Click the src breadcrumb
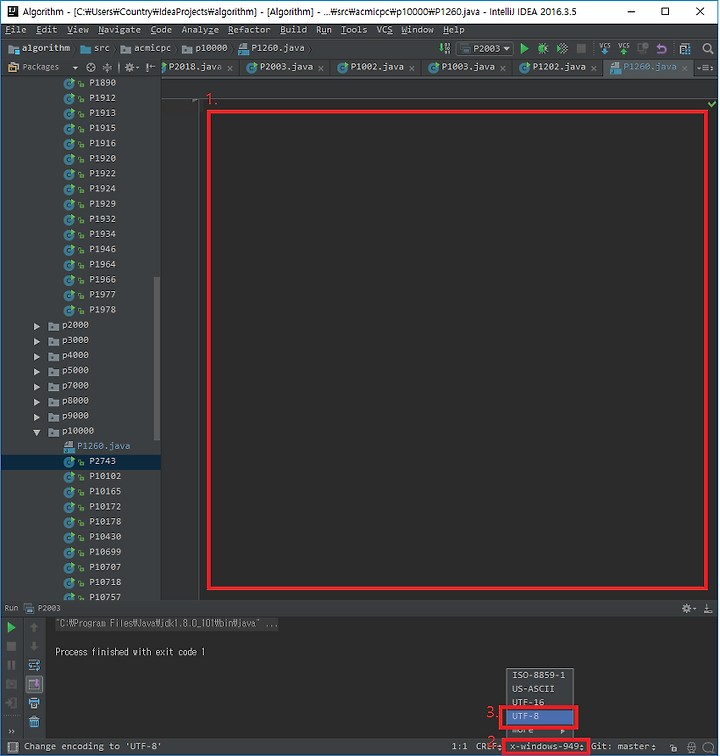This screenshot has width=720, height=756. point(95,49)
